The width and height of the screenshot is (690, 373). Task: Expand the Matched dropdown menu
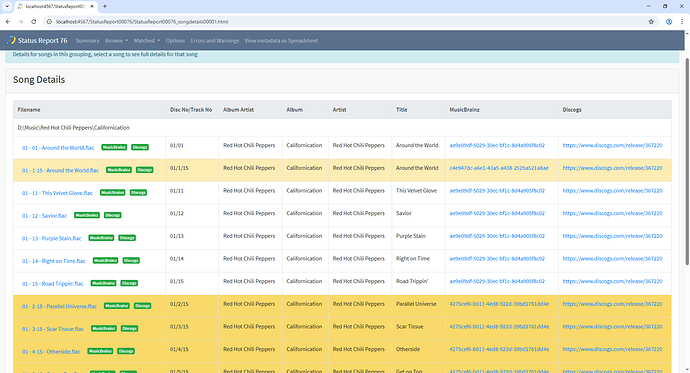147,40
